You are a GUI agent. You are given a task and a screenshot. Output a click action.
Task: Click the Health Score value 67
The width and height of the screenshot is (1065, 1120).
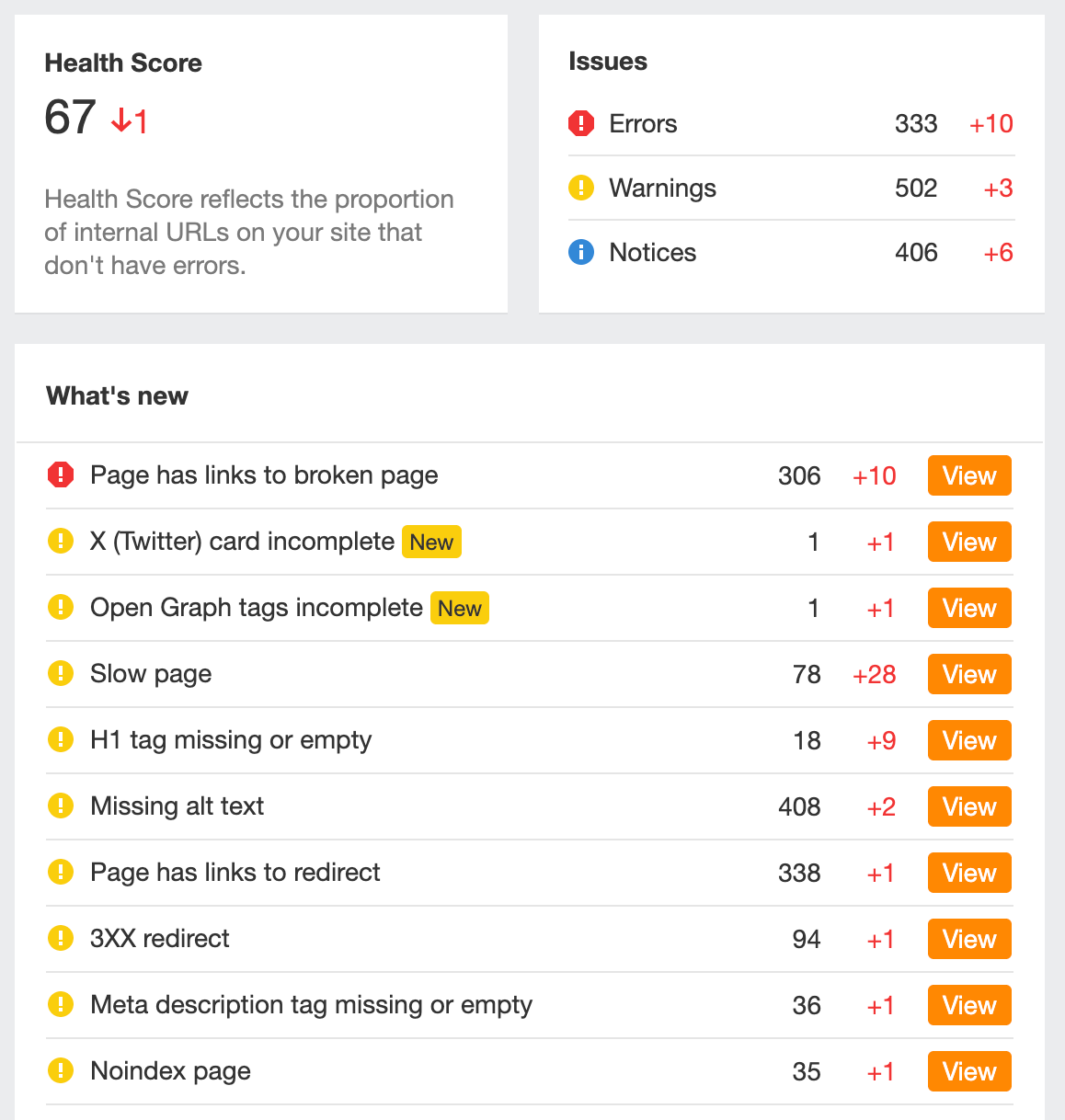[70, 118]
